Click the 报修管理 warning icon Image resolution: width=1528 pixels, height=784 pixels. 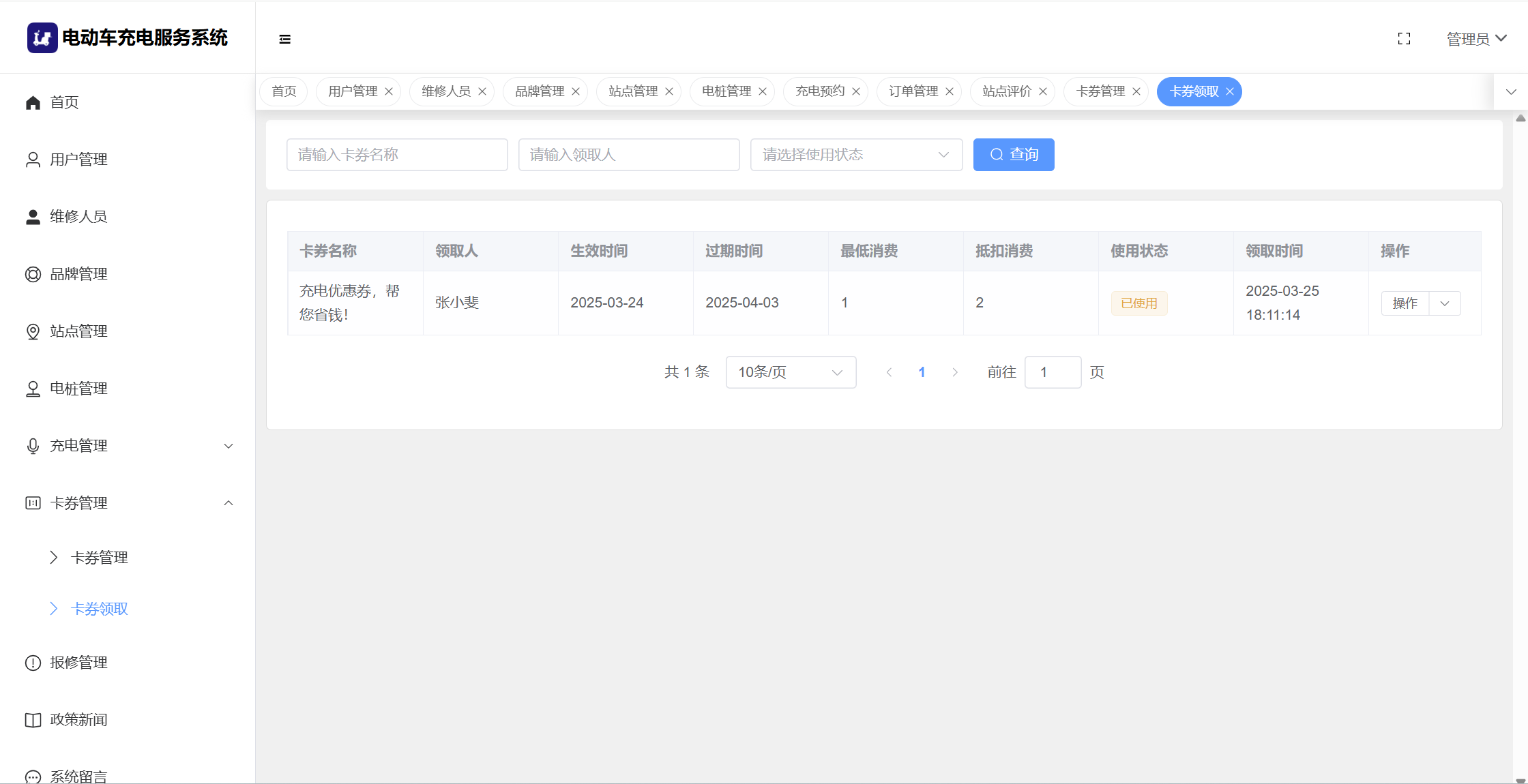(x=33, y=663)
